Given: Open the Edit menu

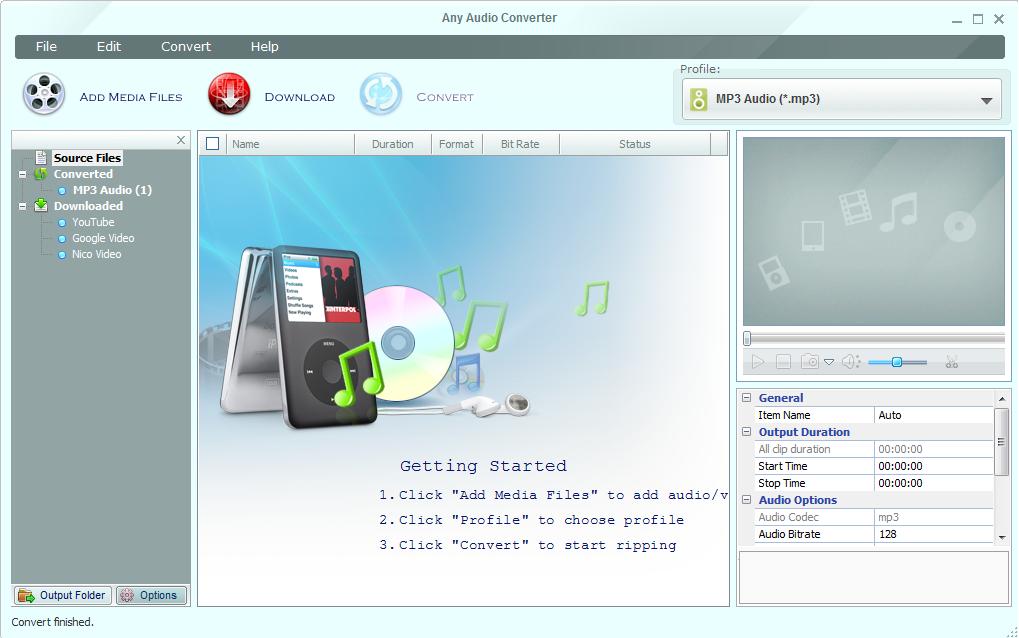Looking at the screenshot, I should [109, 46].
